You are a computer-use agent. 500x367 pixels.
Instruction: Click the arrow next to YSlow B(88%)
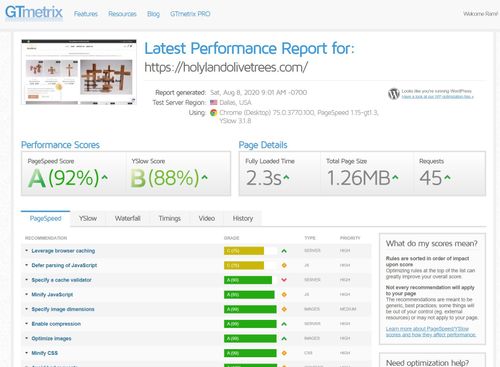pos(205,177)
